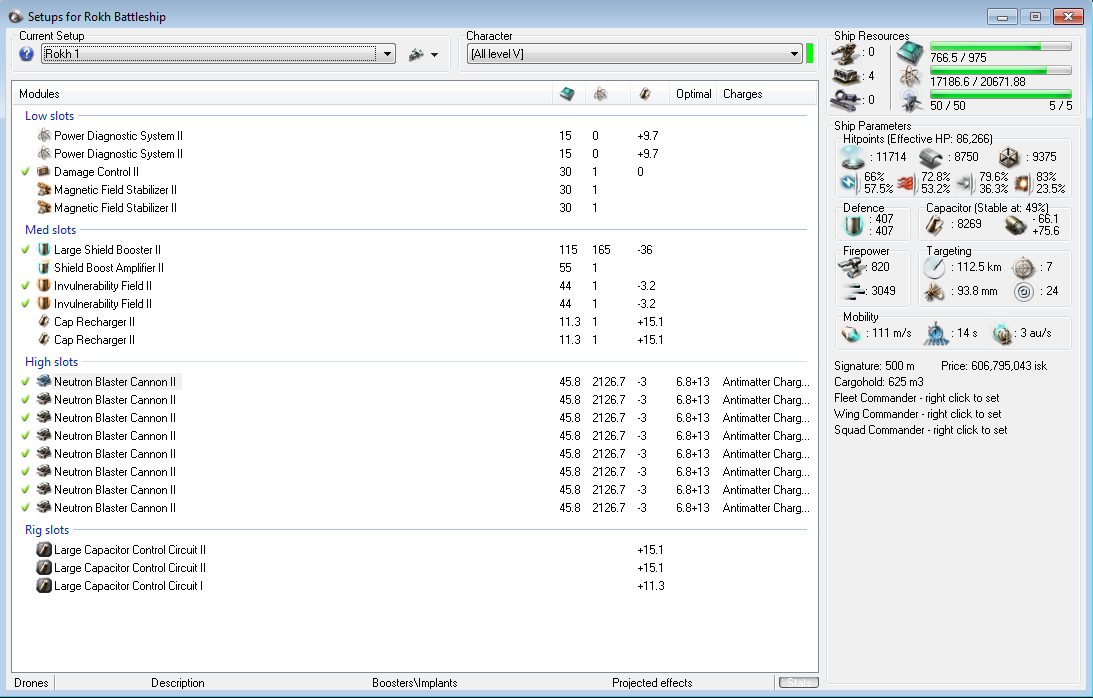Click the green skill status indicator bar
The height and width of the screenshot is (698, 1093).
pyautogui.click(x=809, y=54)
